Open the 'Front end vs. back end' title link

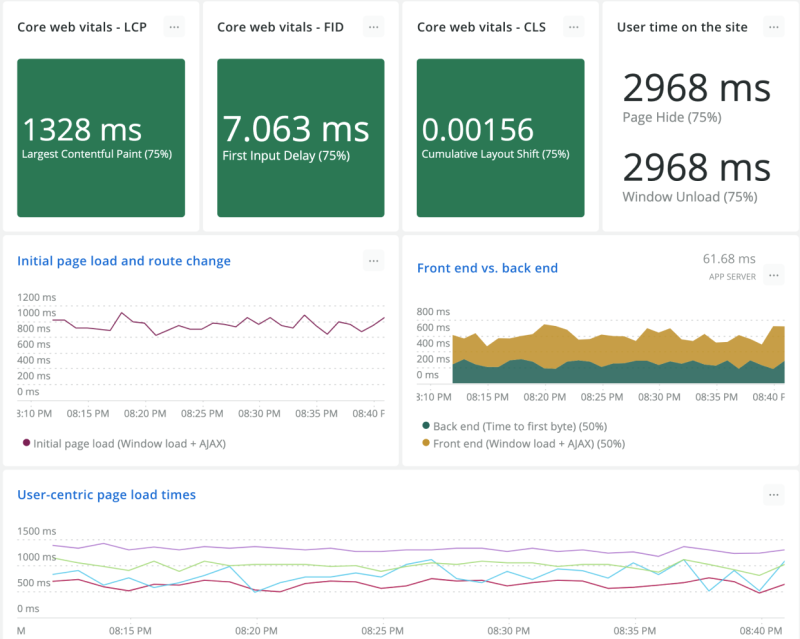pyautogui.click(x=487, y=268)
